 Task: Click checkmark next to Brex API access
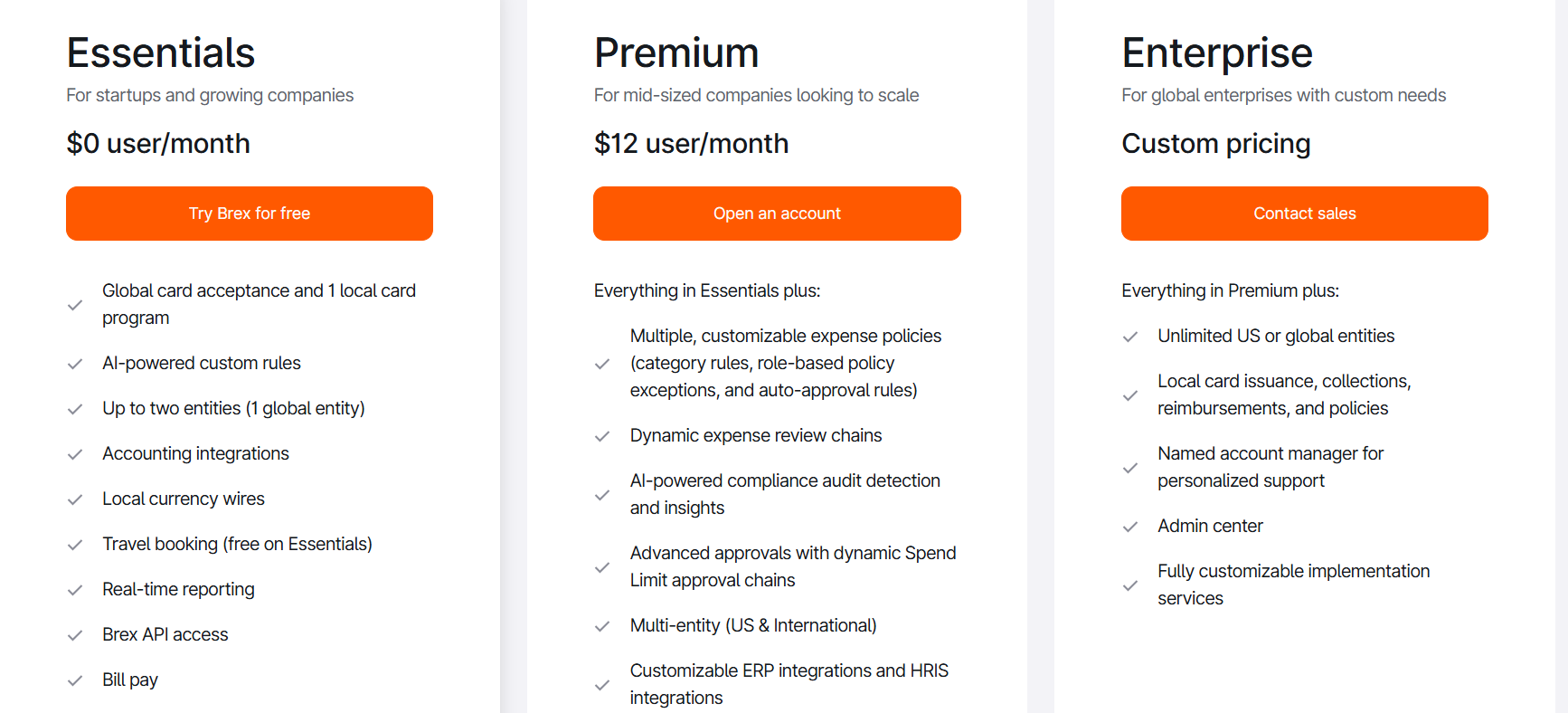(x=75, y=635)
